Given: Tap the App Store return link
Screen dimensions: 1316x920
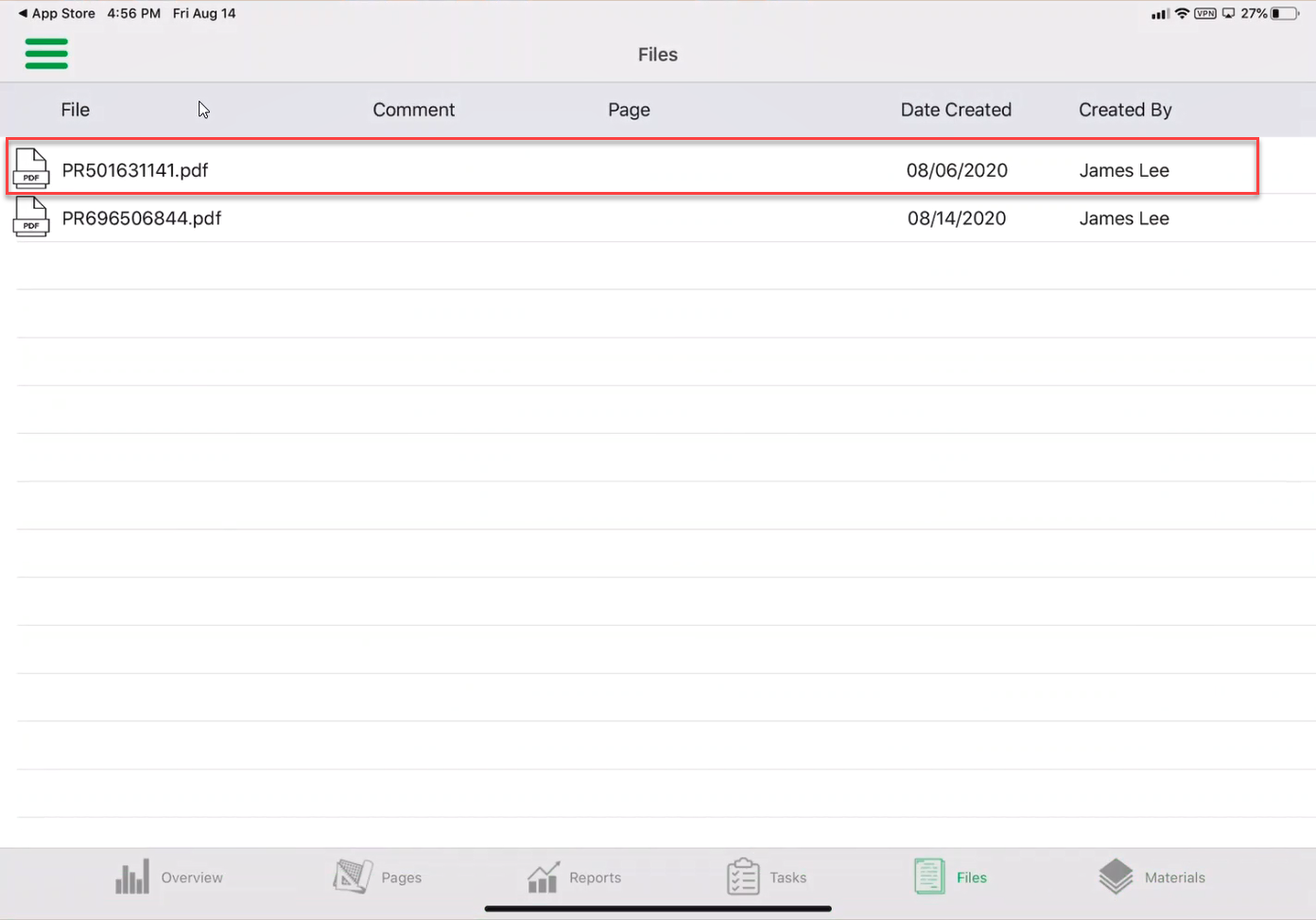Looking at the screenshot, I should (x=56, y=13).
